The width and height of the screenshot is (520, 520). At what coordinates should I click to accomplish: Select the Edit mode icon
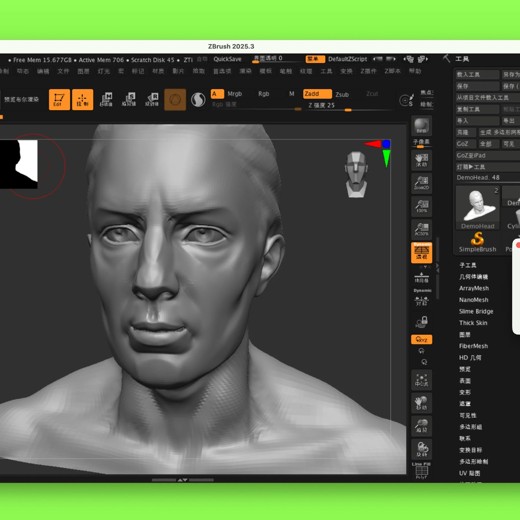[x=59, y=99]
